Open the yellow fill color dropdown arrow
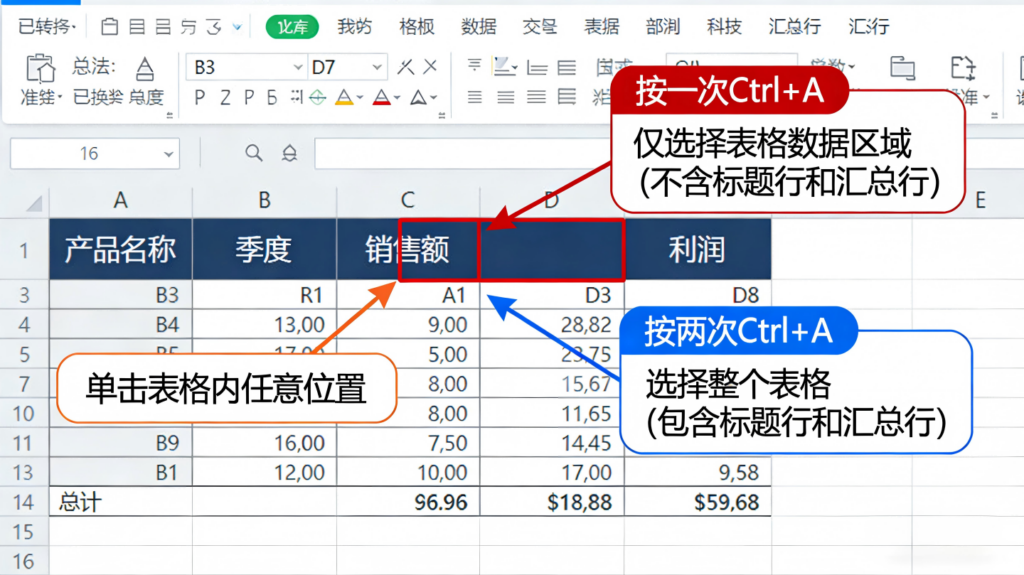 pyautogui.click(x=360, y=99)
